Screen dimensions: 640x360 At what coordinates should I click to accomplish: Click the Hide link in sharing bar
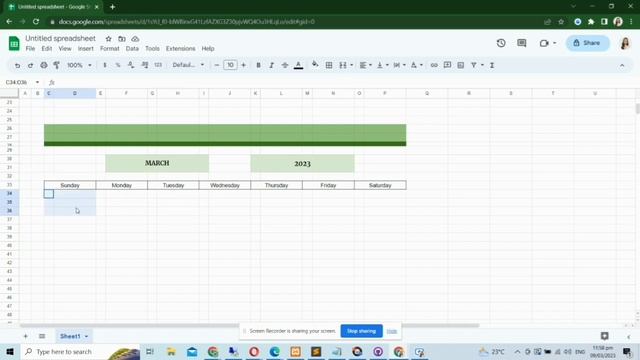392,331
